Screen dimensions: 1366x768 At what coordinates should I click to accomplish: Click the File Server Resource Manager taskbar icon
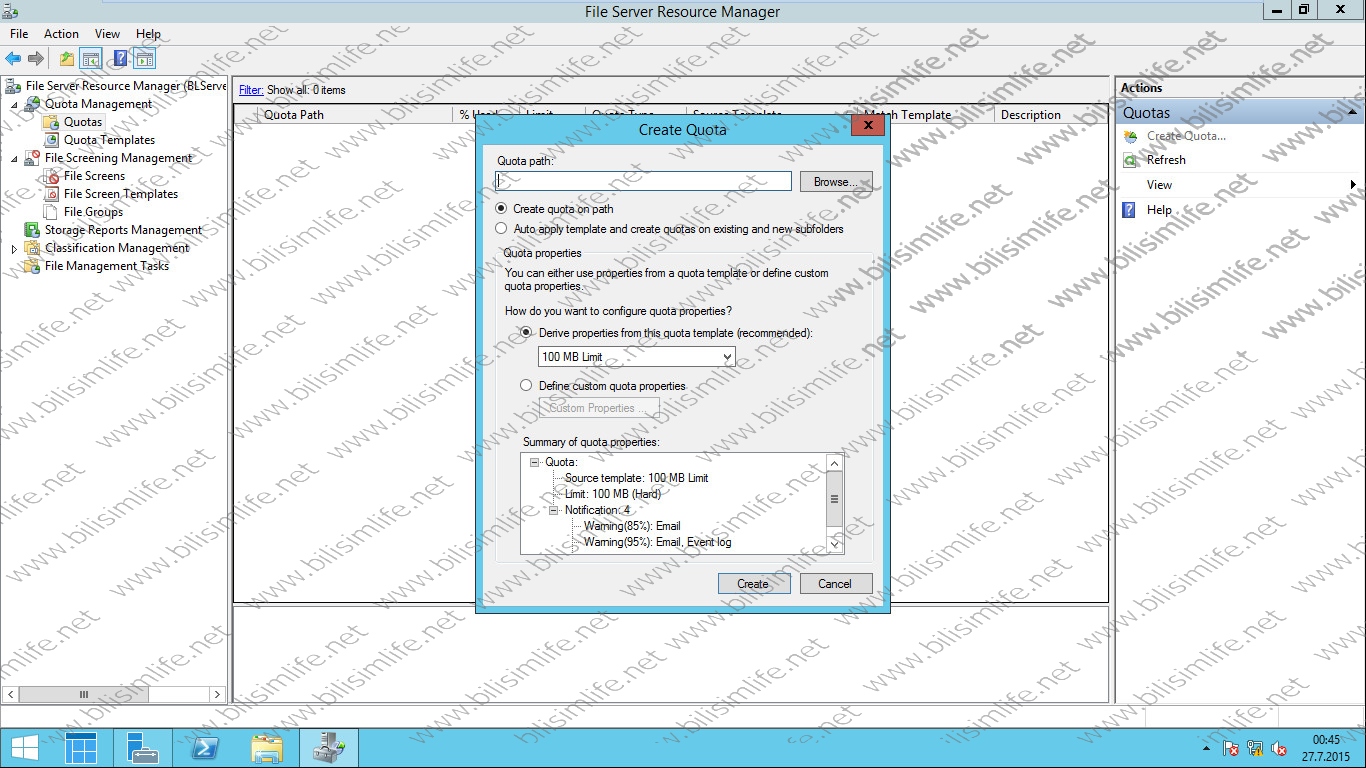pos(329,748)
